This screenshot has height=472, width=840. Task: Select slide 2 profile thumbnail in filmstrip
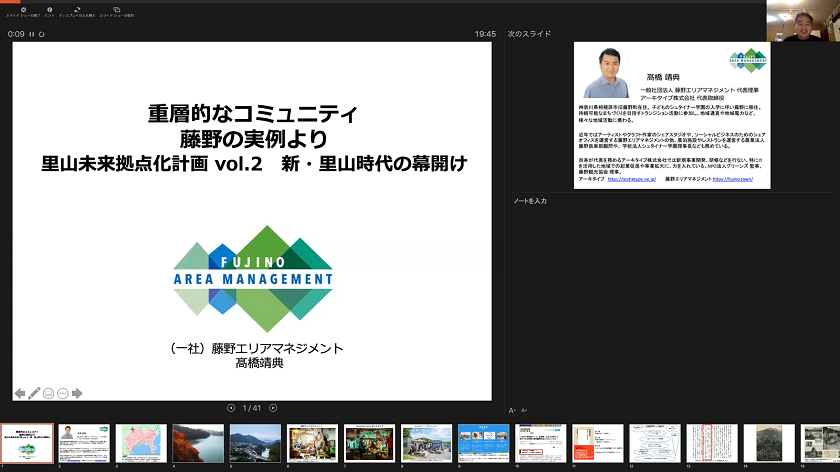(x=84, y=443)
